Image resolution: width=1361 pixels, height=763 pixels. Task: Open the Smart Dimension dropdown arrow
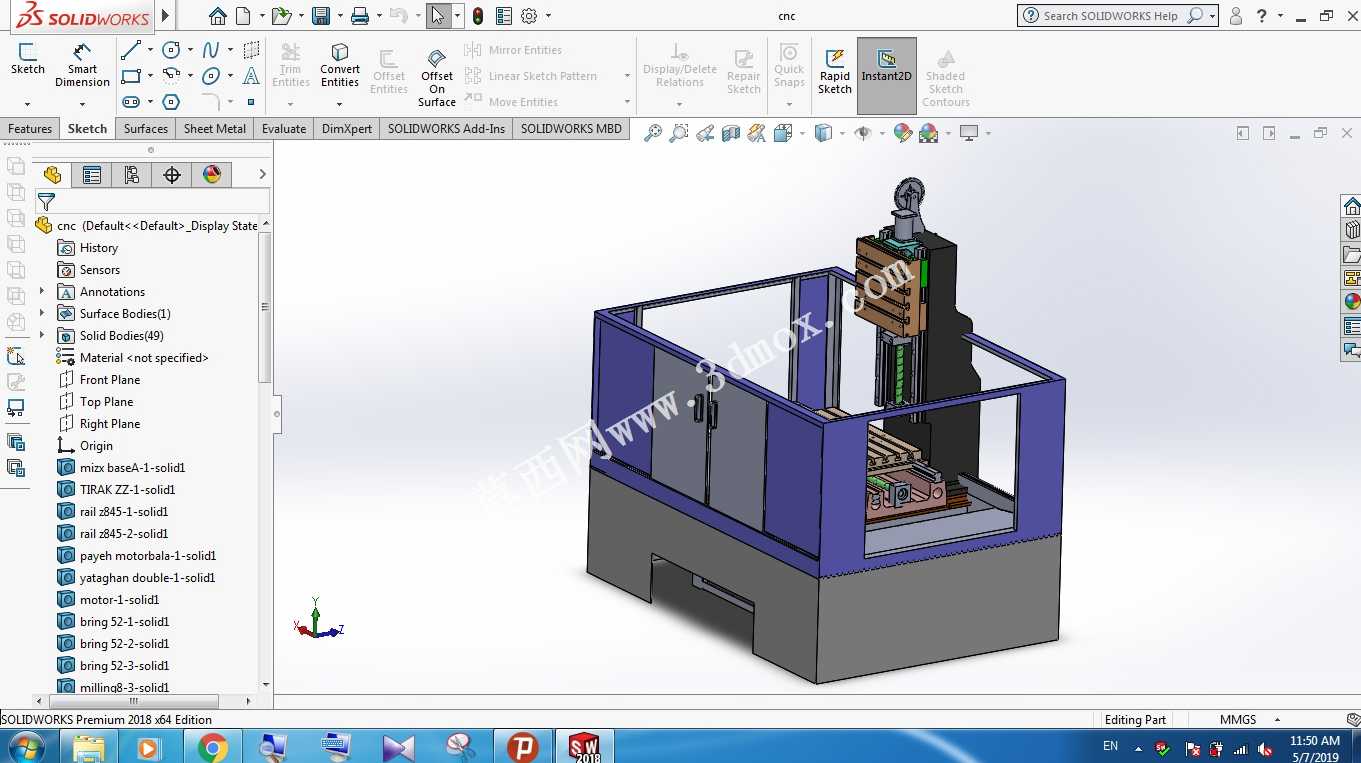[x=82, y=103]
